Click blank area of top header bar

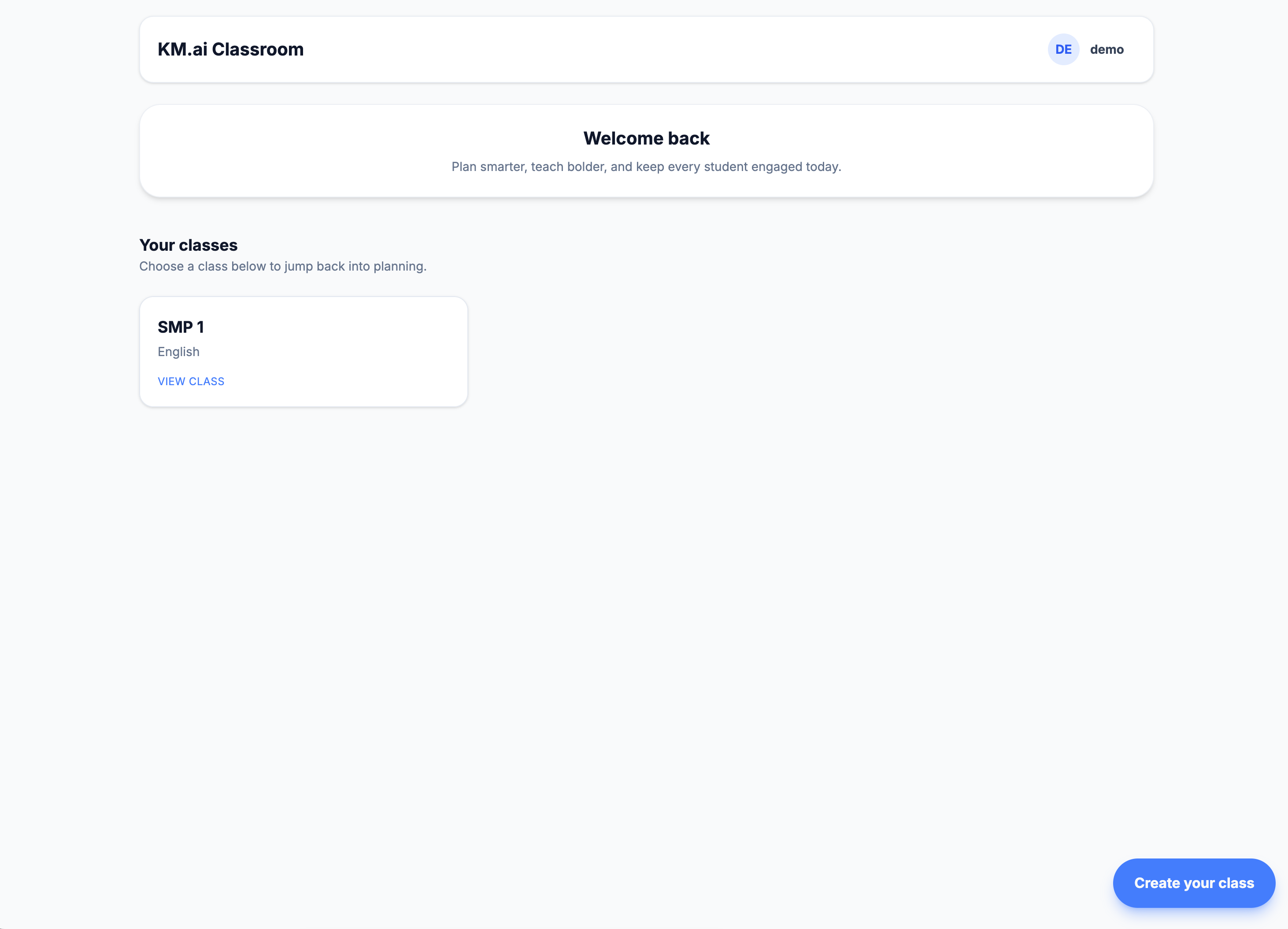click(x=653, y=49)
